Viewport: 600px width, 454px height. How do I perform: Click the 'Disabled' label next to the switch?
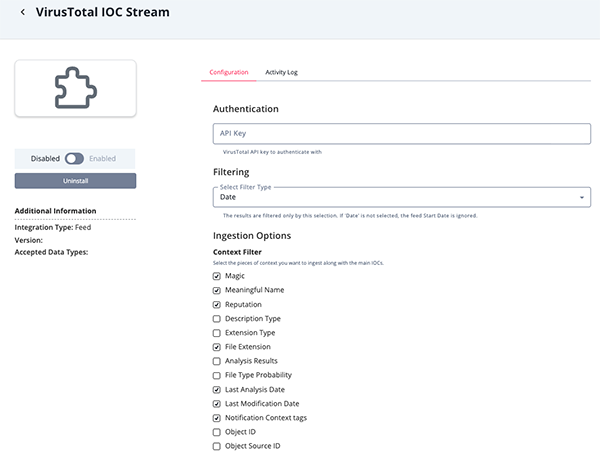pos(45,158)
